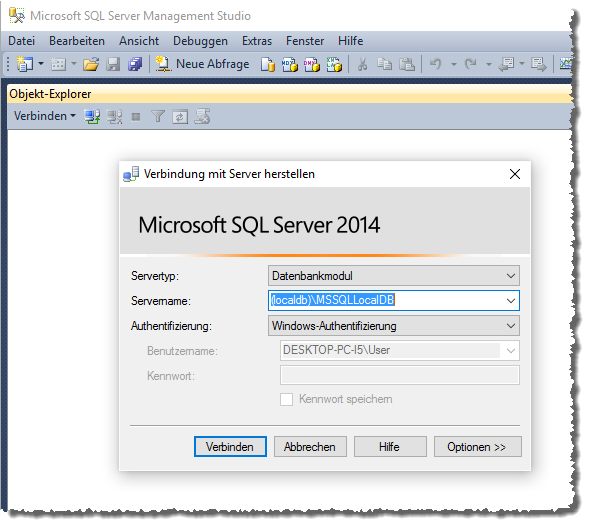The image size is (591, 528).
Task: Open the Debuggen menu
Action: click(x=201, y=41)
